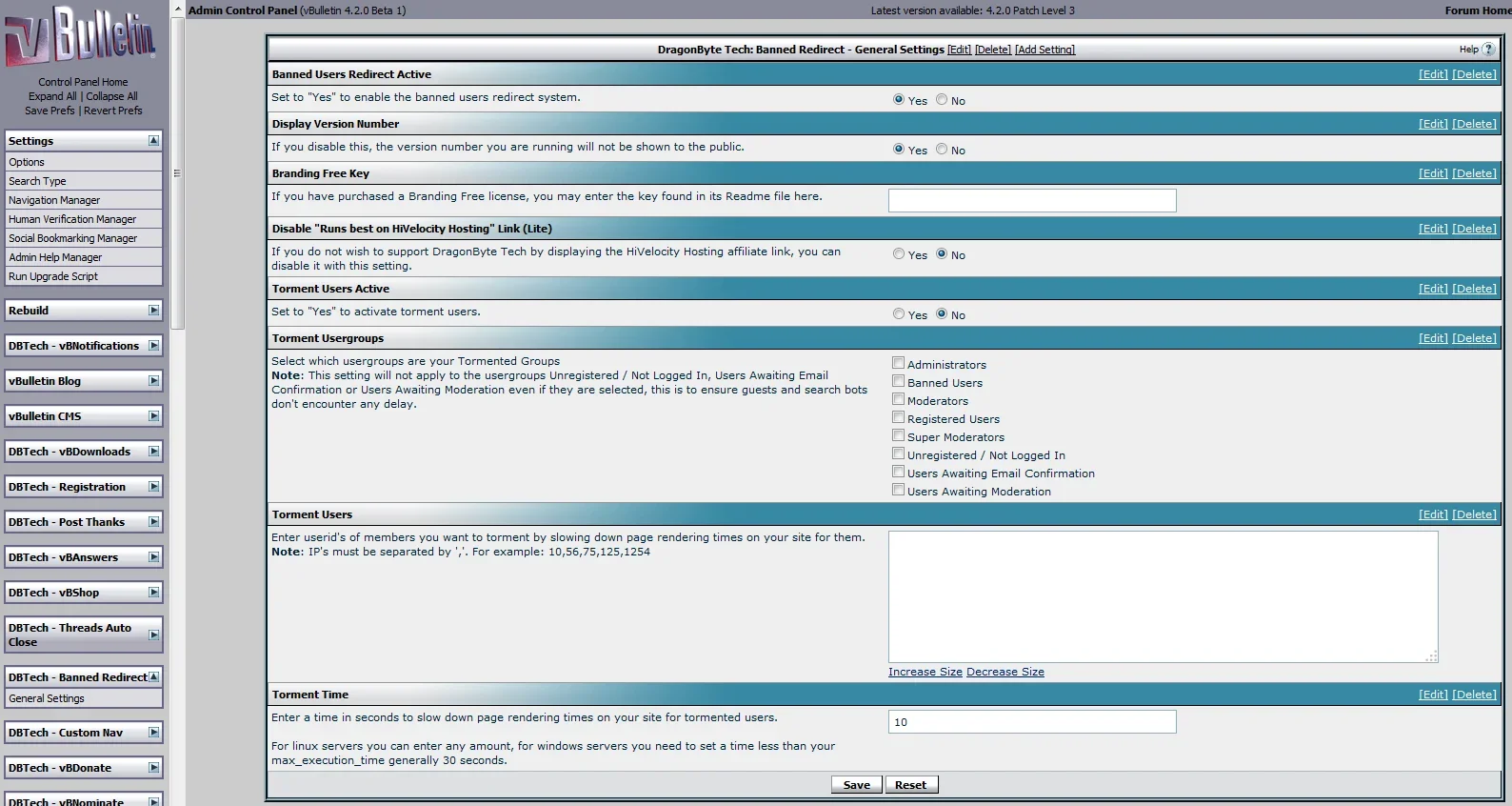Screen dimensions: 1512x806
Task: Open Human Verification Manager
Action: click(x=83, y=219)
